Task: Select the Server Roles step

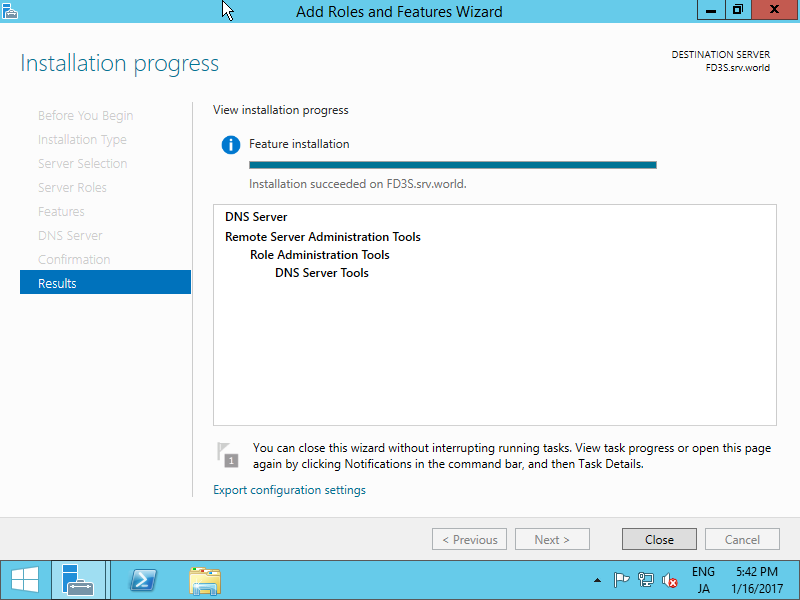Action: tap(72, 187)
